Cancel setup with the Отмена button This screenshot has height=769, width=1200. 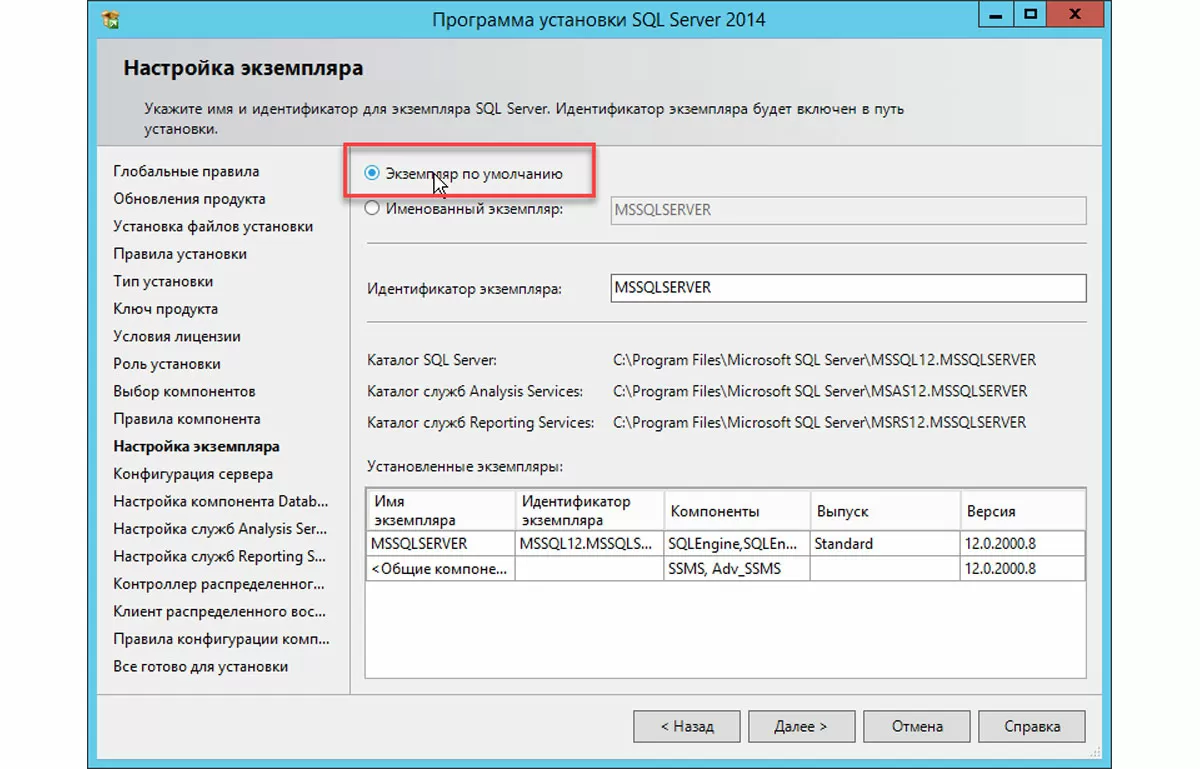917,726
